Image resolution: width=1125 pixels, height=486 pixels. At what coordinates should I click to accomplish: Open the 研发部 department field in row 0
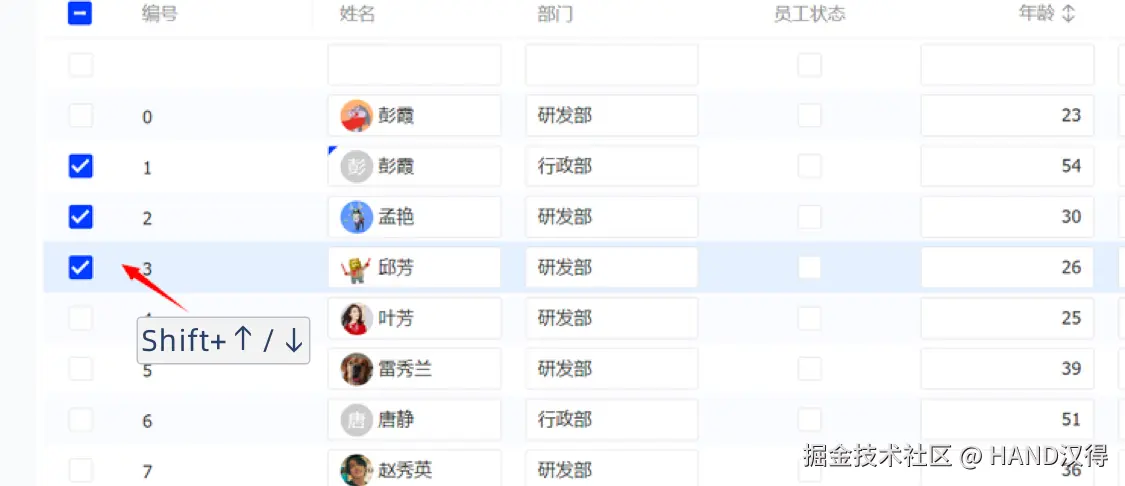(611, 116)
